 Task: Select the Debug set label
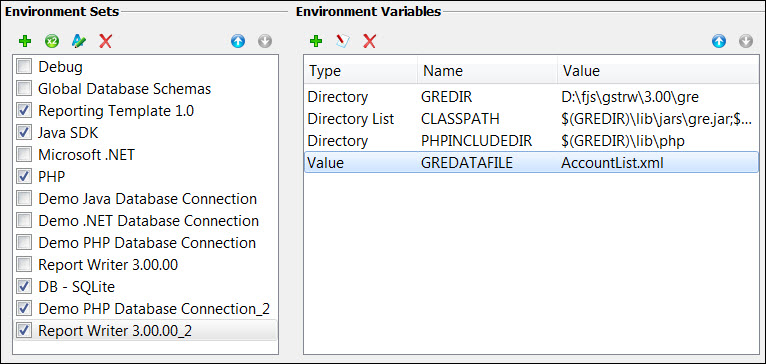click(61, 66)
